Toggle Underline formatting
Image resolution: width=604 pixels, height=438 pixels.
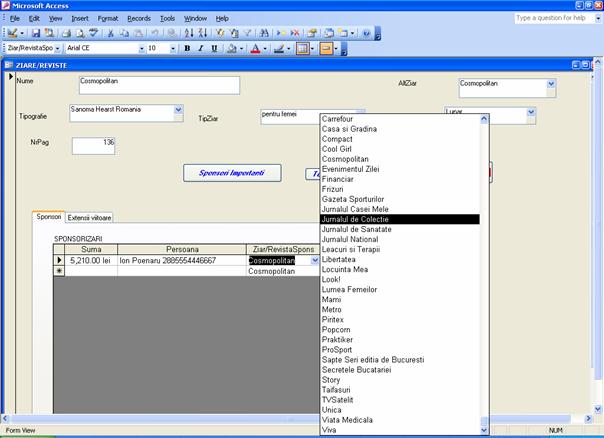[x=213, y=48]
